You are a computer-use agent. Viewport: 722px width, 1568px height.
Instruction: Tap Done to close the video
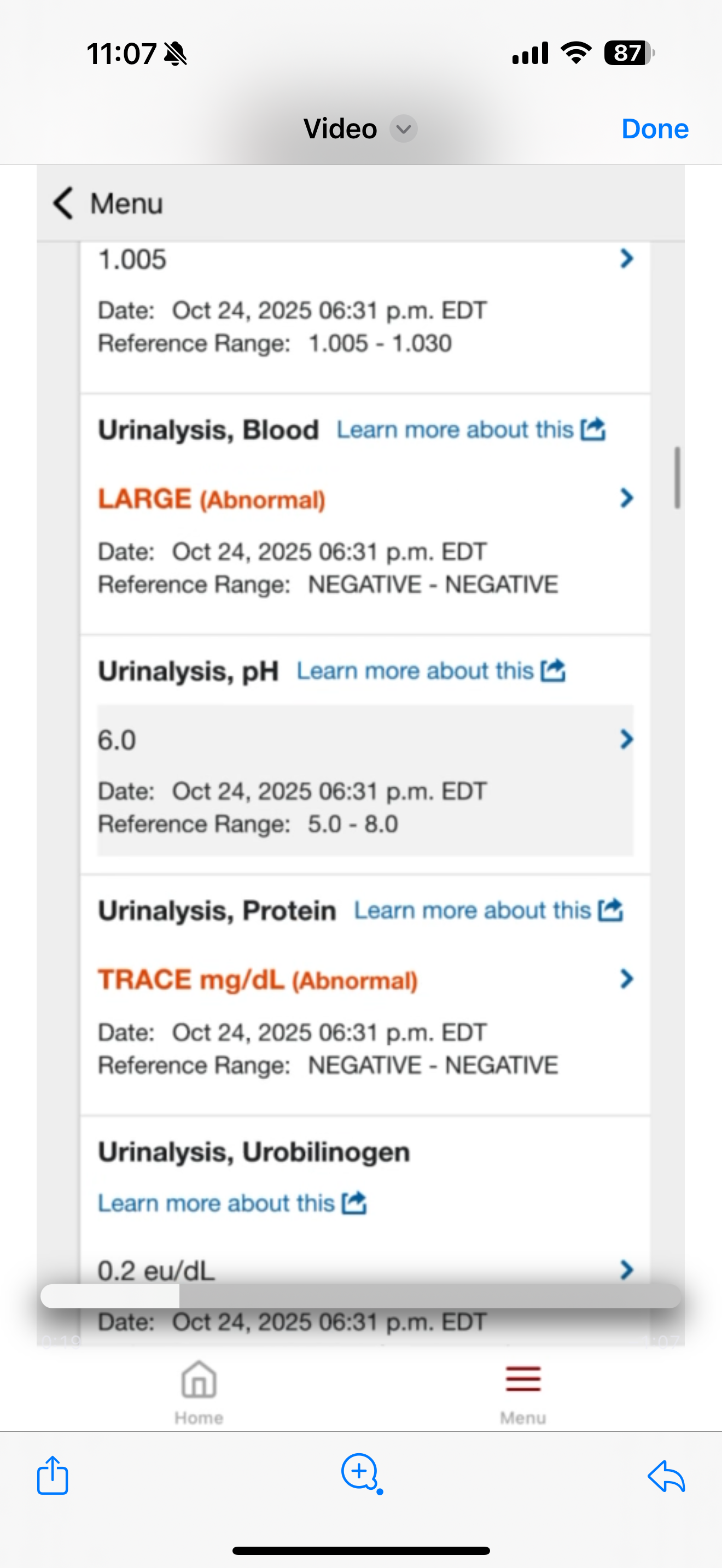click(655, 128)
